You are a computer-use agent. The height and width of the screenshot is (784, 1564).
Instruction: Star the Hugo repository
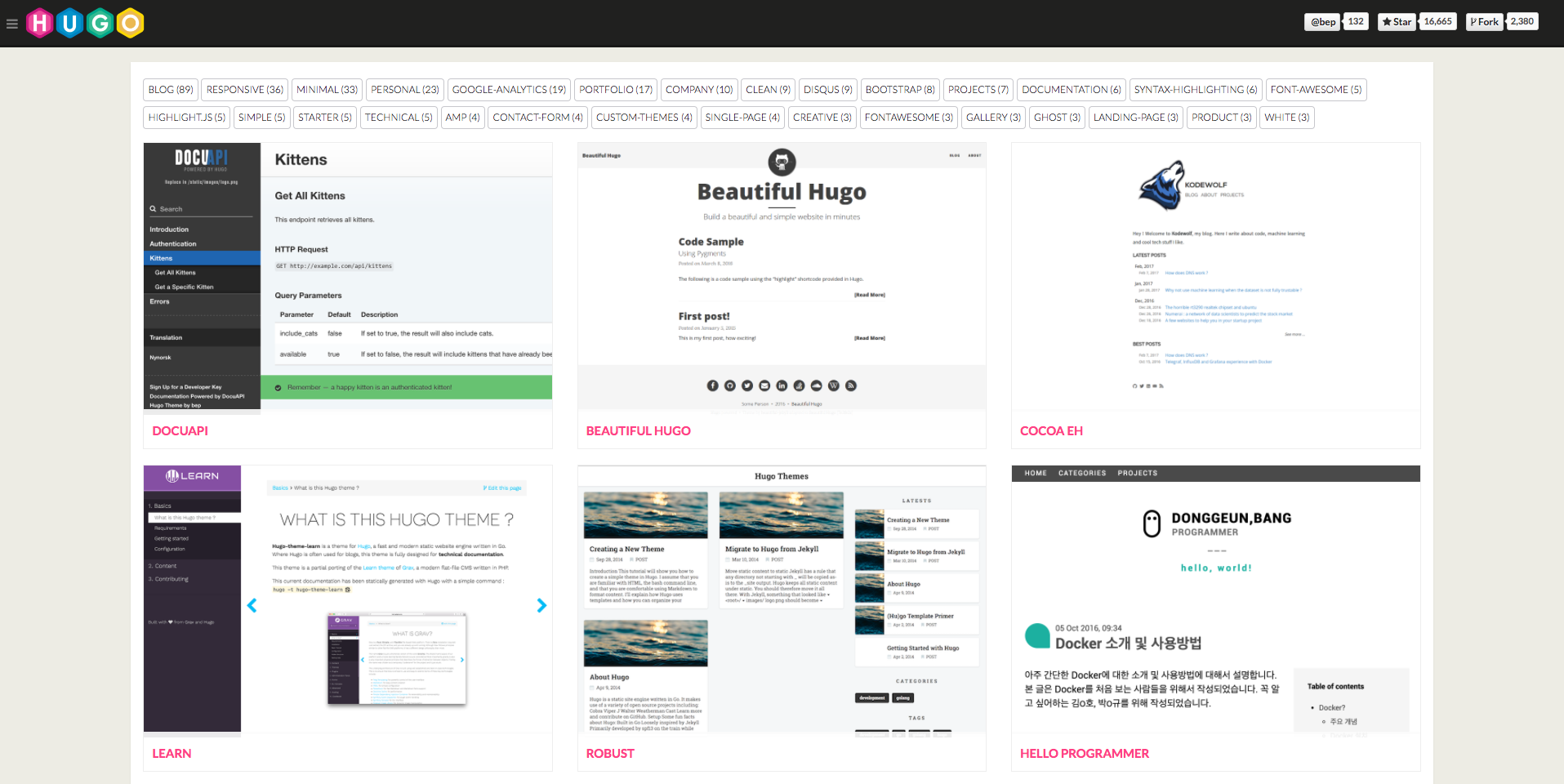[x=1397, y=22]
